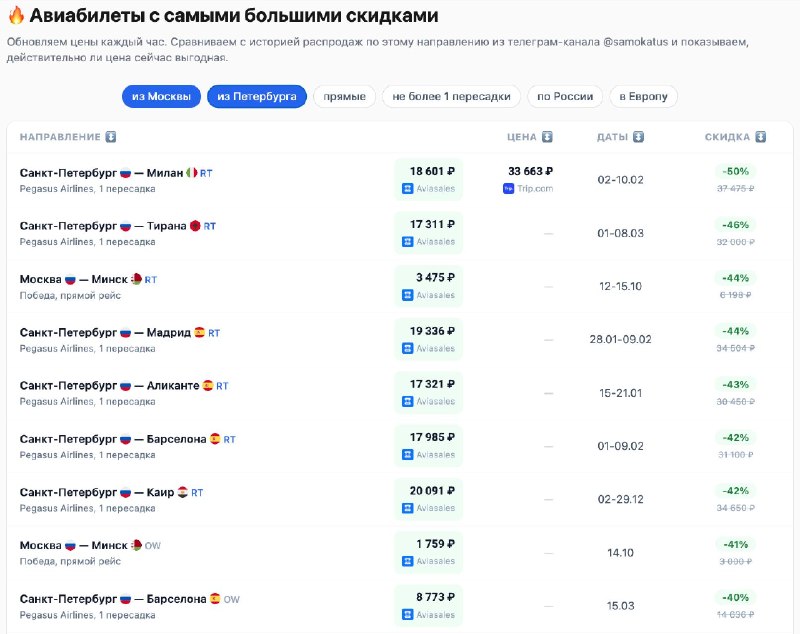This screenshot has height=634, width=800.
Task: Click the Italy flag next to Милан
Action: click(191, 173)
